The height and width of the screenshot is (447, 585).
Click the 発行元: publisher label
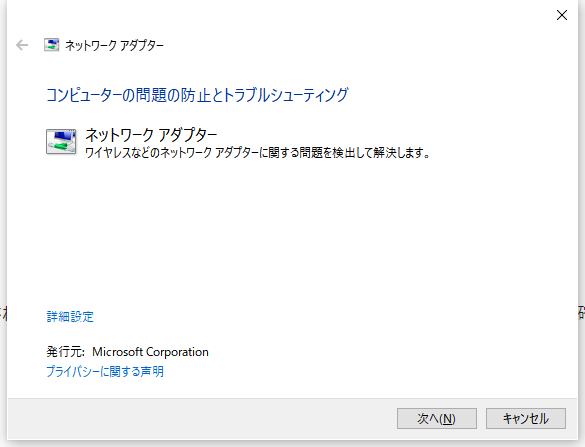pos(66,352)
